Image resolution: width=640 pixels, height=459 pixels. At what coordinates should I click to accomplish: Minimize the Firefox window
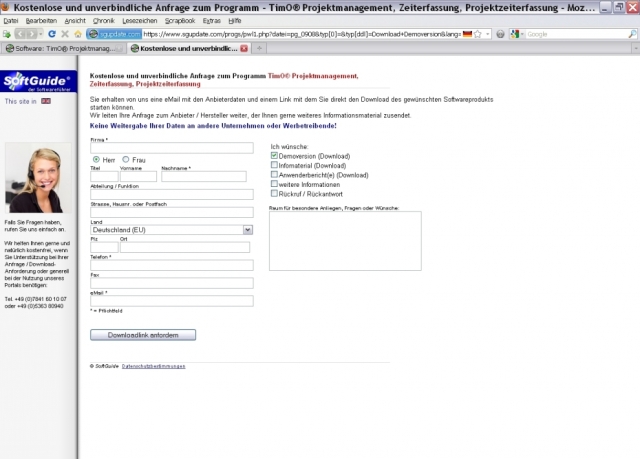[606, 7]
